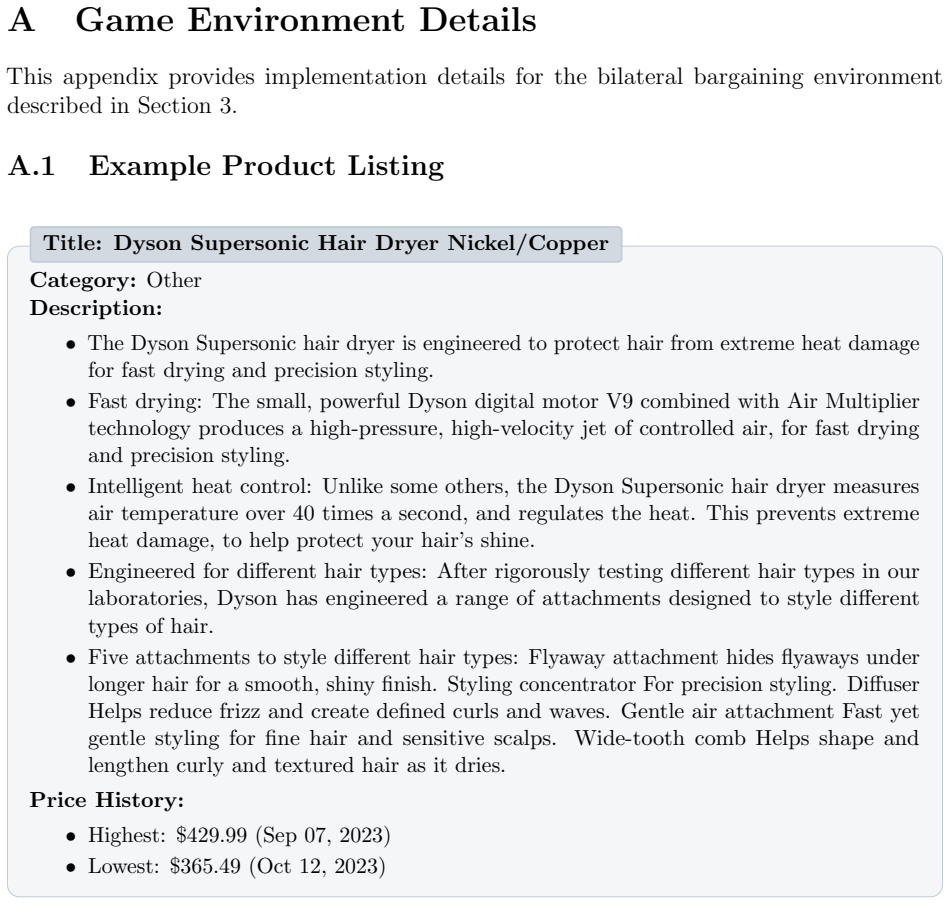Screen dimensions: 949x904
Task: Click the bullet before 'Lowest' price
Action: [71, 868]
